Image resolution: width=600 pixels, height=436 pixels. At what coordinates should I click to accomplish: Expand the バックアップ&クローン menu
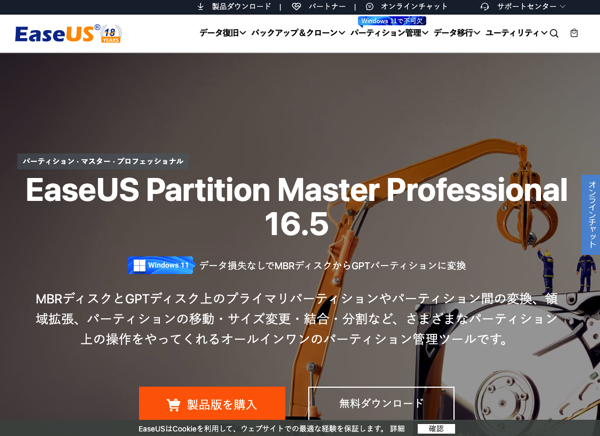point(298,33)
